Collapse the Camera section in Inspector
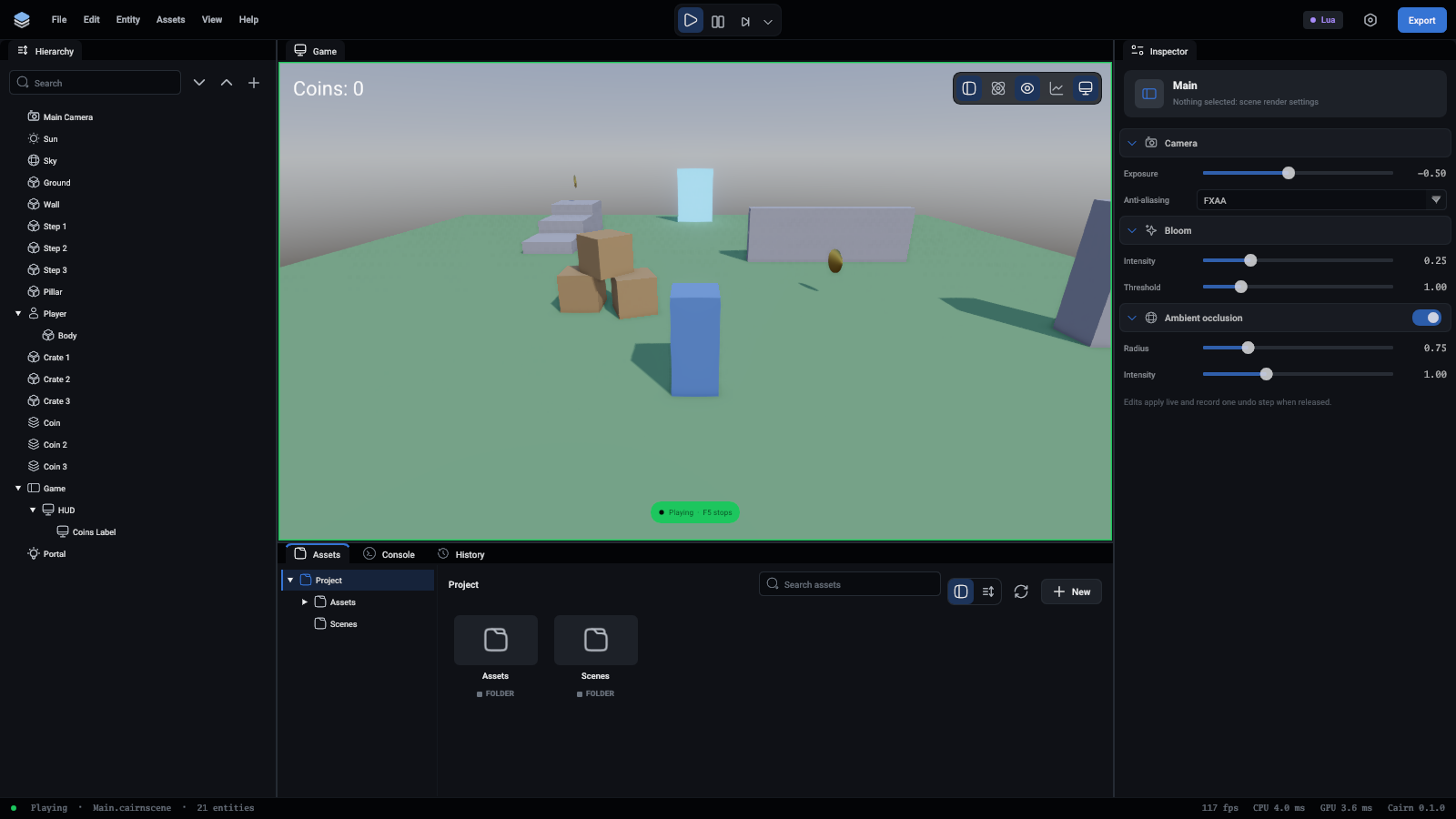This screenshot has height=819, width=1456. 1132,143
